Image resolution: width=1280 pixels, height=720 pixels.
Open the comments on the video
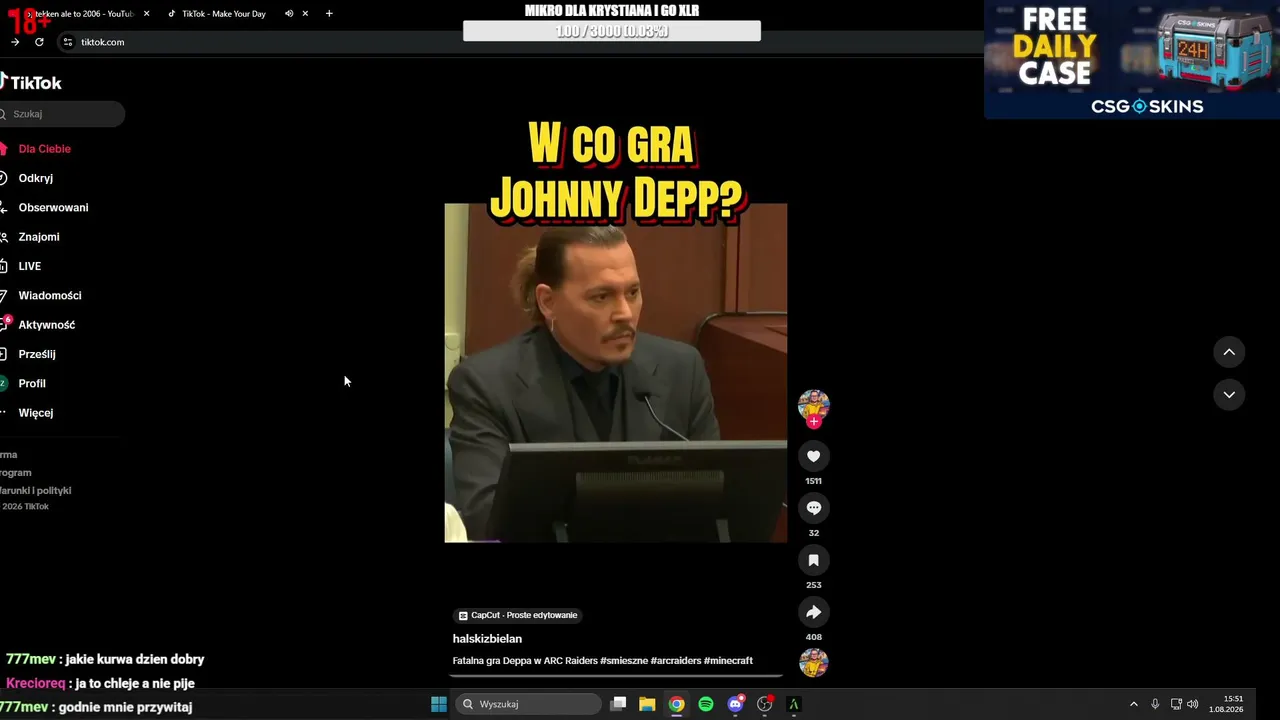coord(813,508)
